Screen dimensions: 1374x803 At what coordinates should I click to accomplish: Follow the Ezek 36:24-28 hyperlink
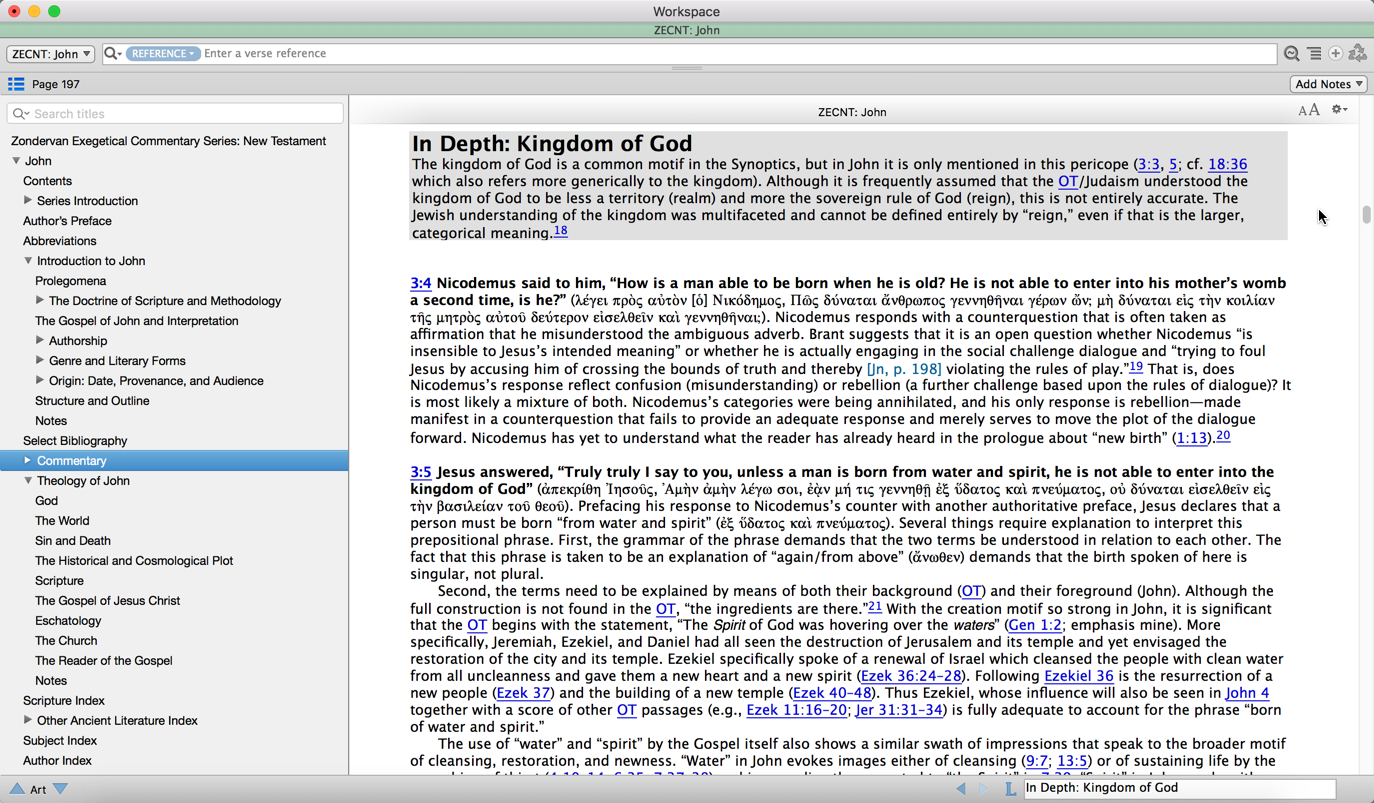click(x=911, y=676)
